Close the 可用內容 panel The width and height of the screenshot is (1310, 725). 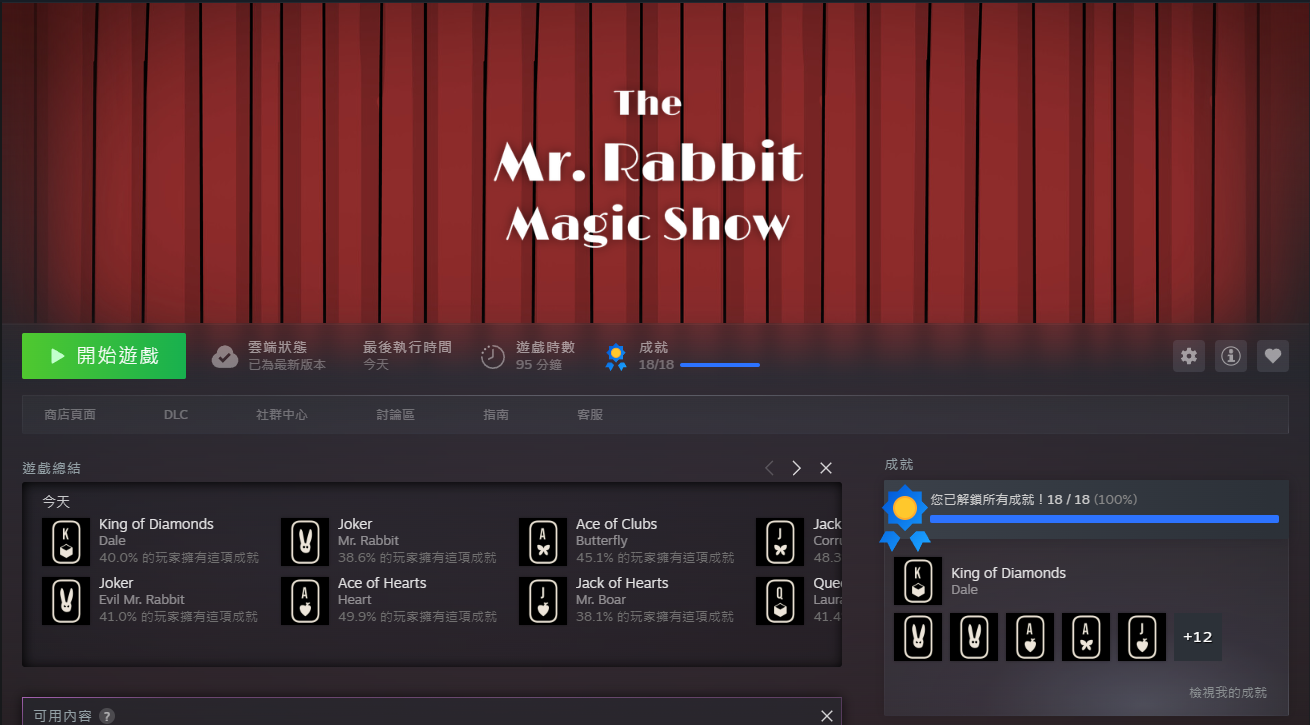tap(827, 716)
